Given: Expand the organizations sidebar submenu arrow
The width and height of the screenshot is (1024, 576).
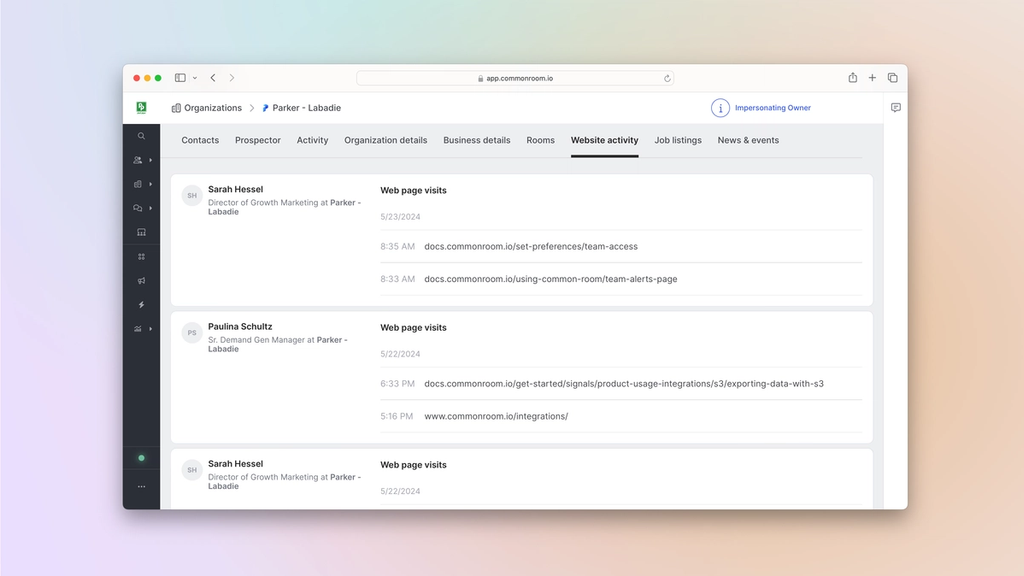Looking at the screenshot, I should 151,184.
